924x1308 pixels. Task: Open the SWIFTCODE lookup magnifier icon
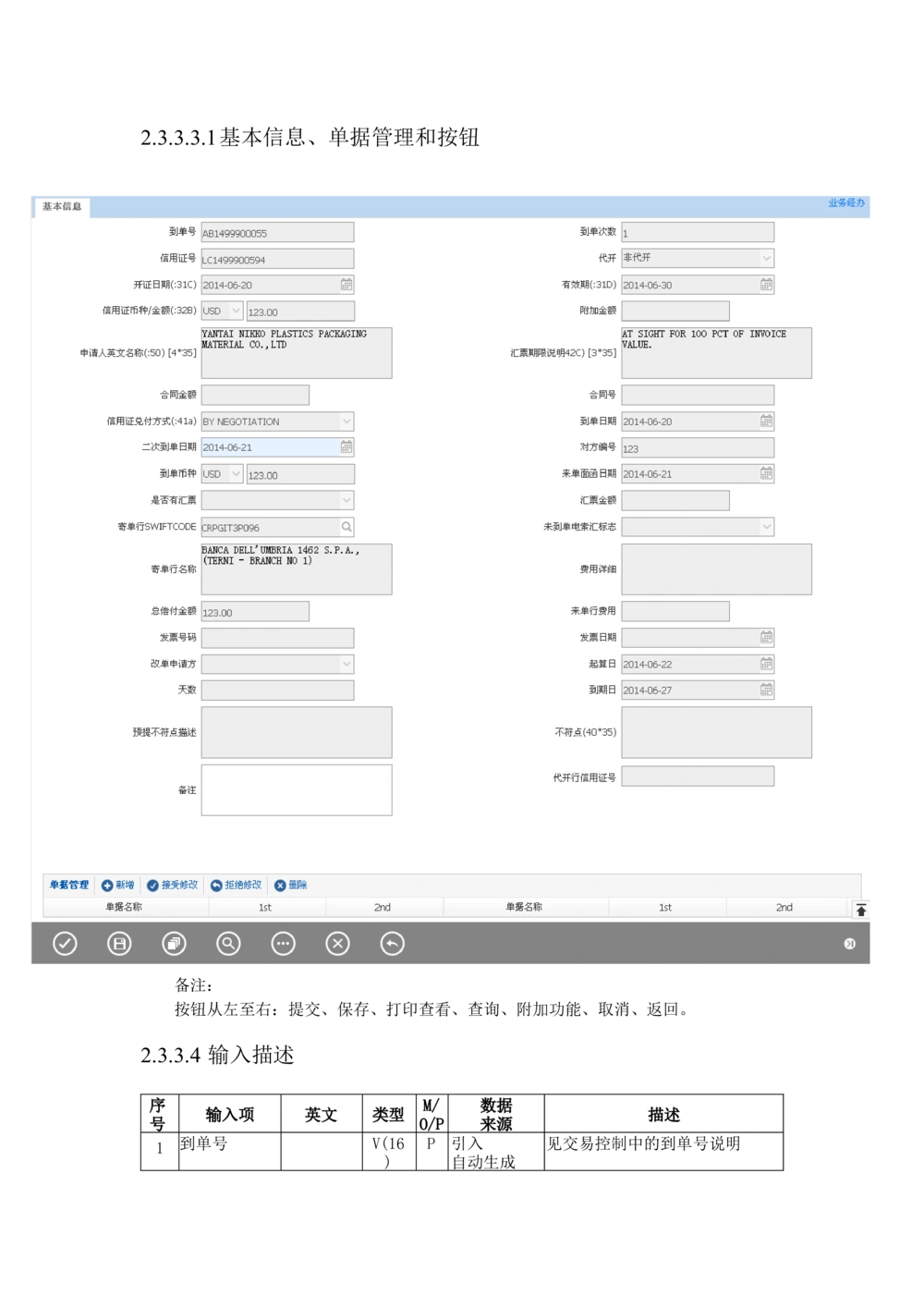[346, 527]
